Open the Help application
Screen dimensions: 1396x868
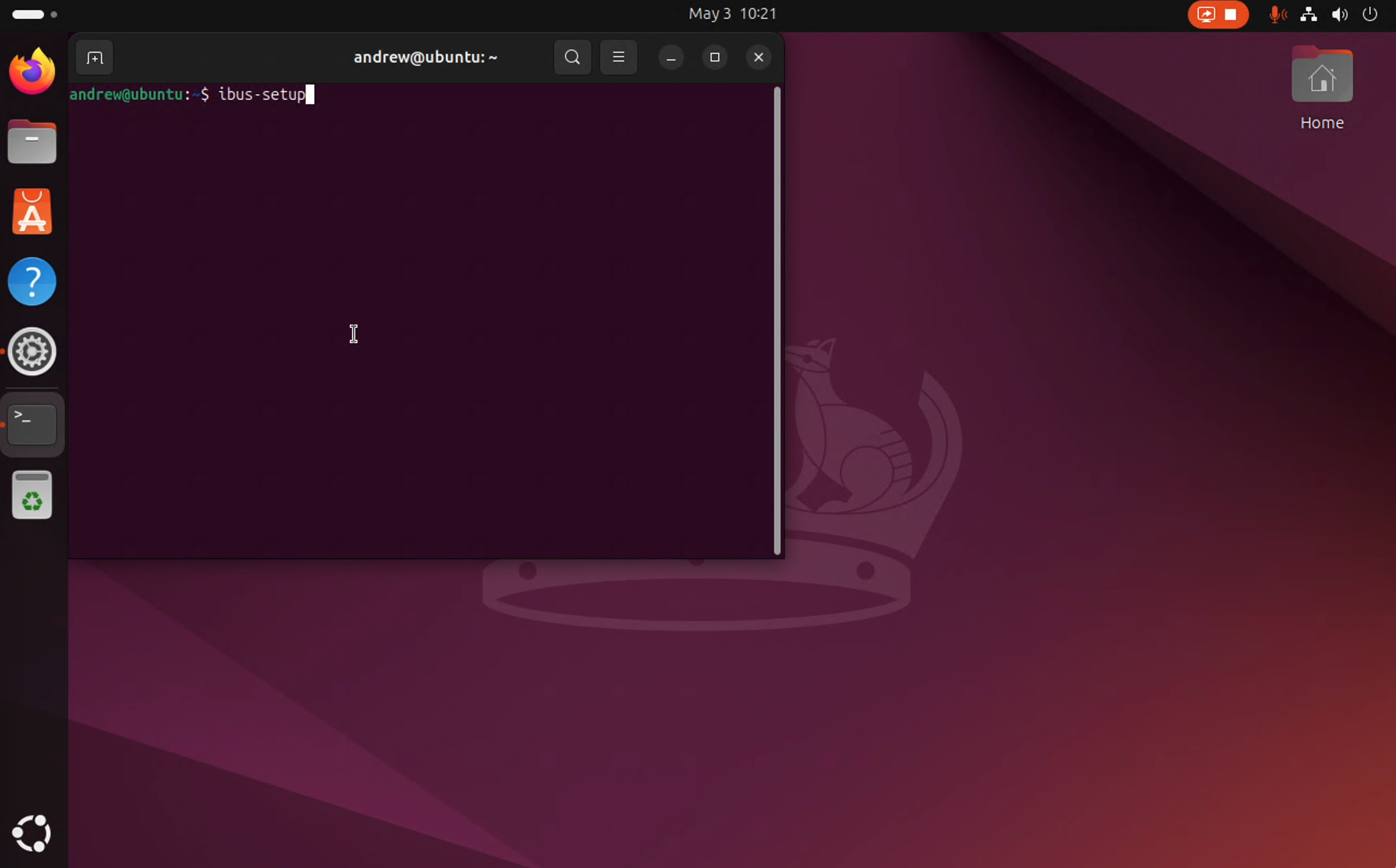[x=32, y=282]
